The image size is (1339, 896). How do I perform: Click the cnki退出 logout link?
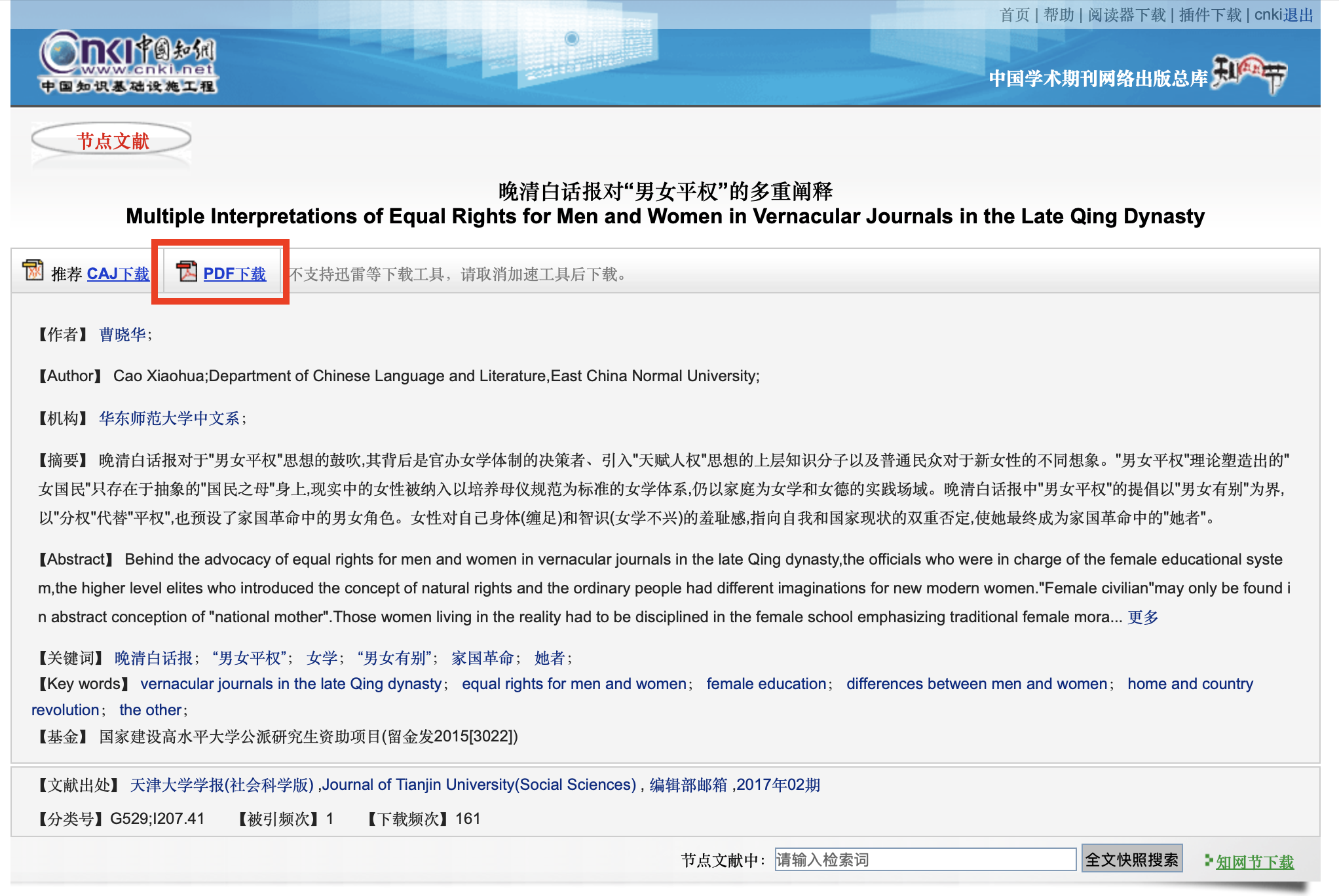1284,14
